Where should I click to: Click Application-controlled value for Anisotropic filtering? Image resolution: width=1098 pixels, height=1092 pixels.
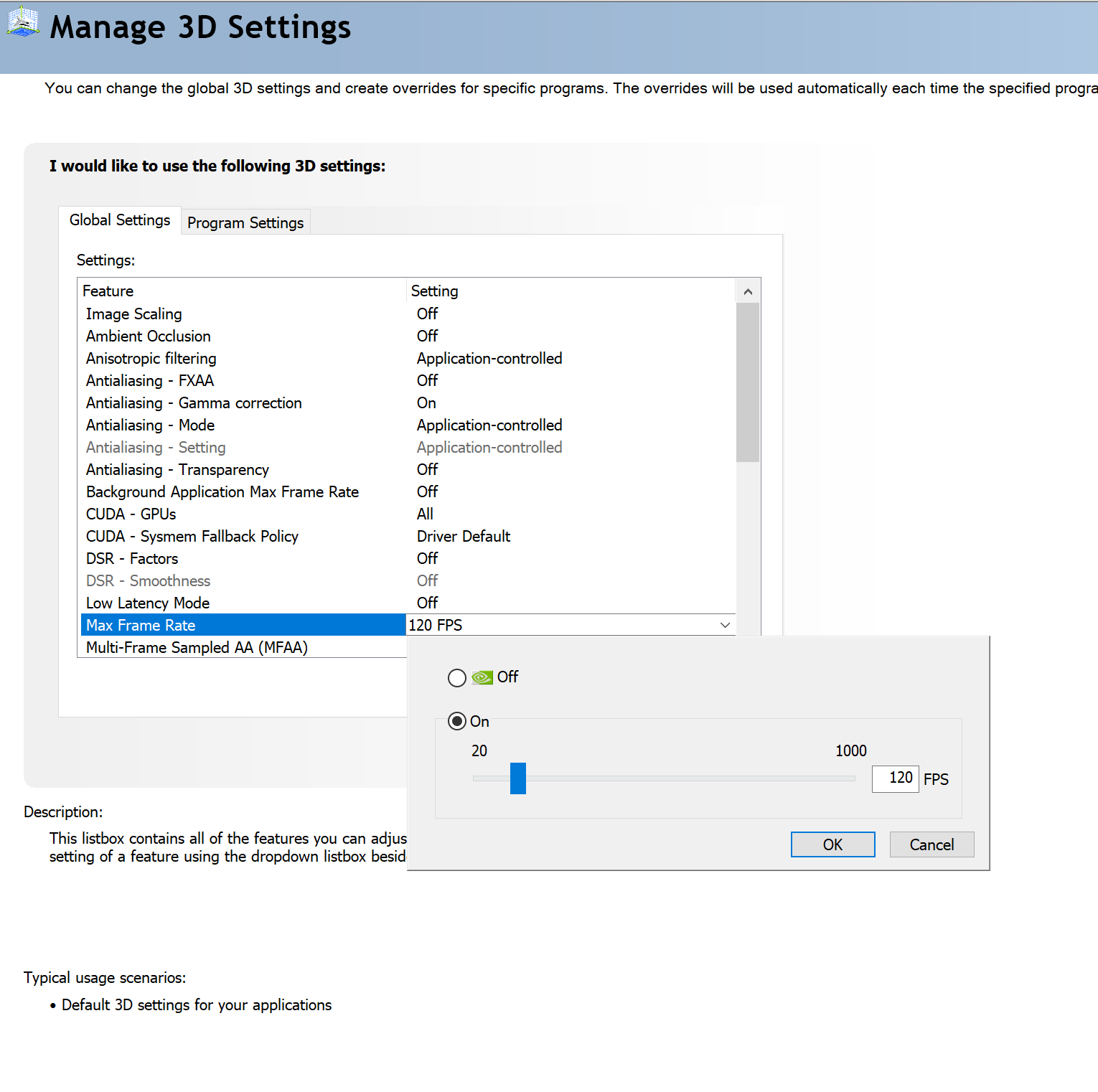click(x=489, y=359)
